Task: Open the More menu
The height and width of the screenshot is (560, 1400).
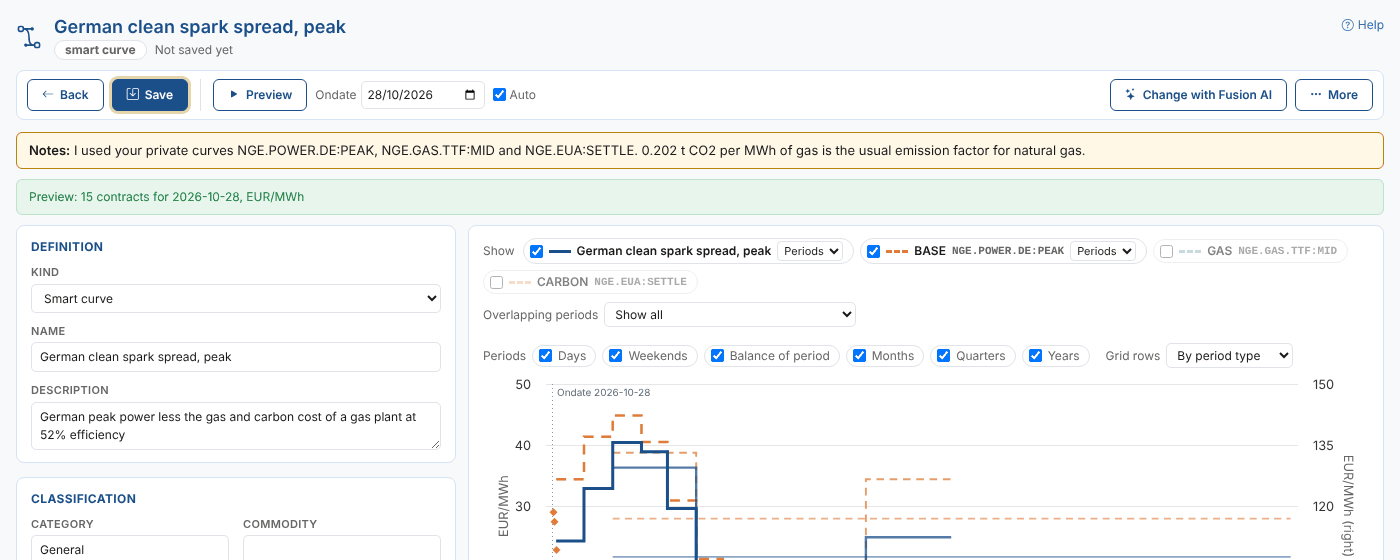Action: click(1334, 95)
